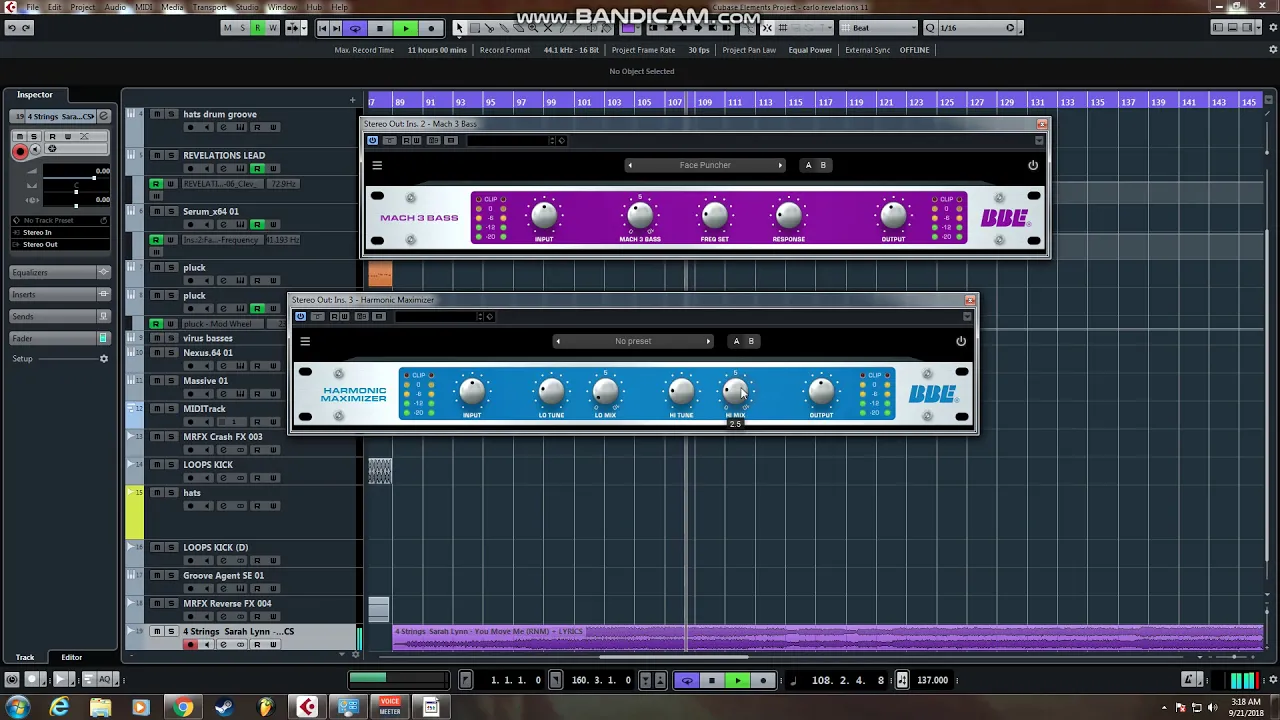Open the Stereo In input routing selector
The height and width of the screenshot is (720, 1280).
(x=62, y=232)
